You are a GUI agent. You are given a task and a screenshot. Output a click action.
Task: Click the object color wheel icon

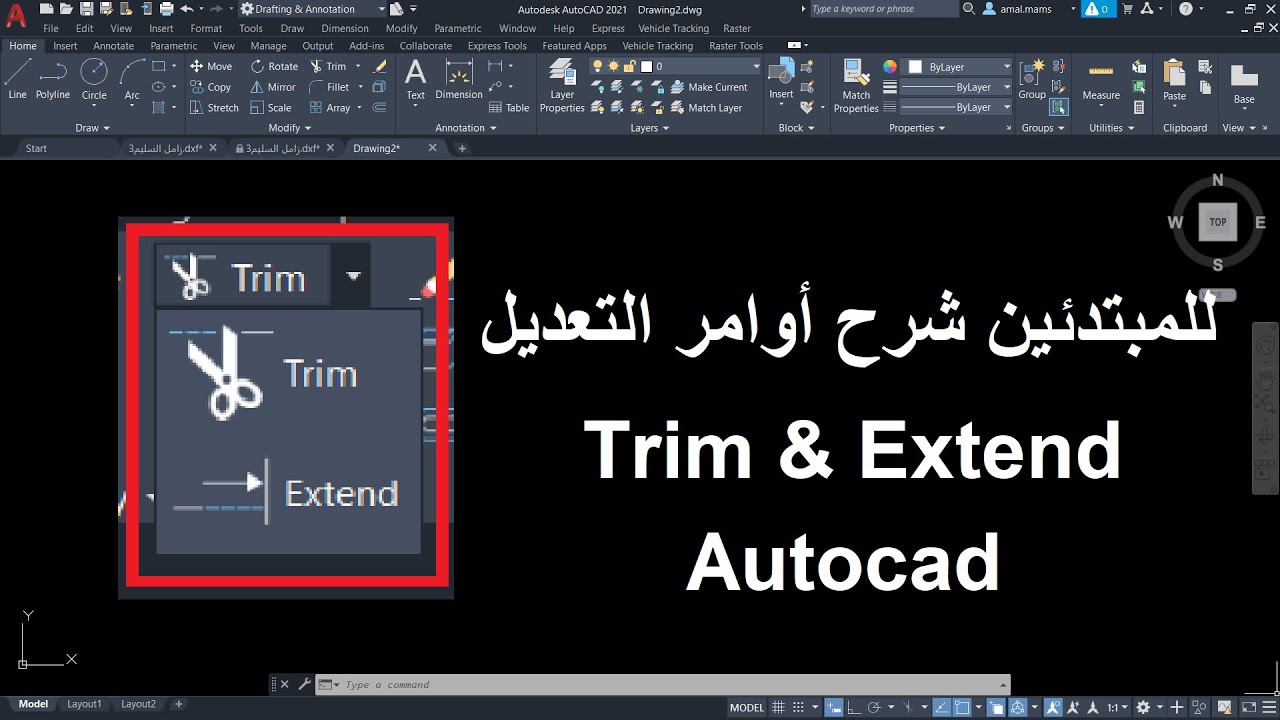point(889,66)
